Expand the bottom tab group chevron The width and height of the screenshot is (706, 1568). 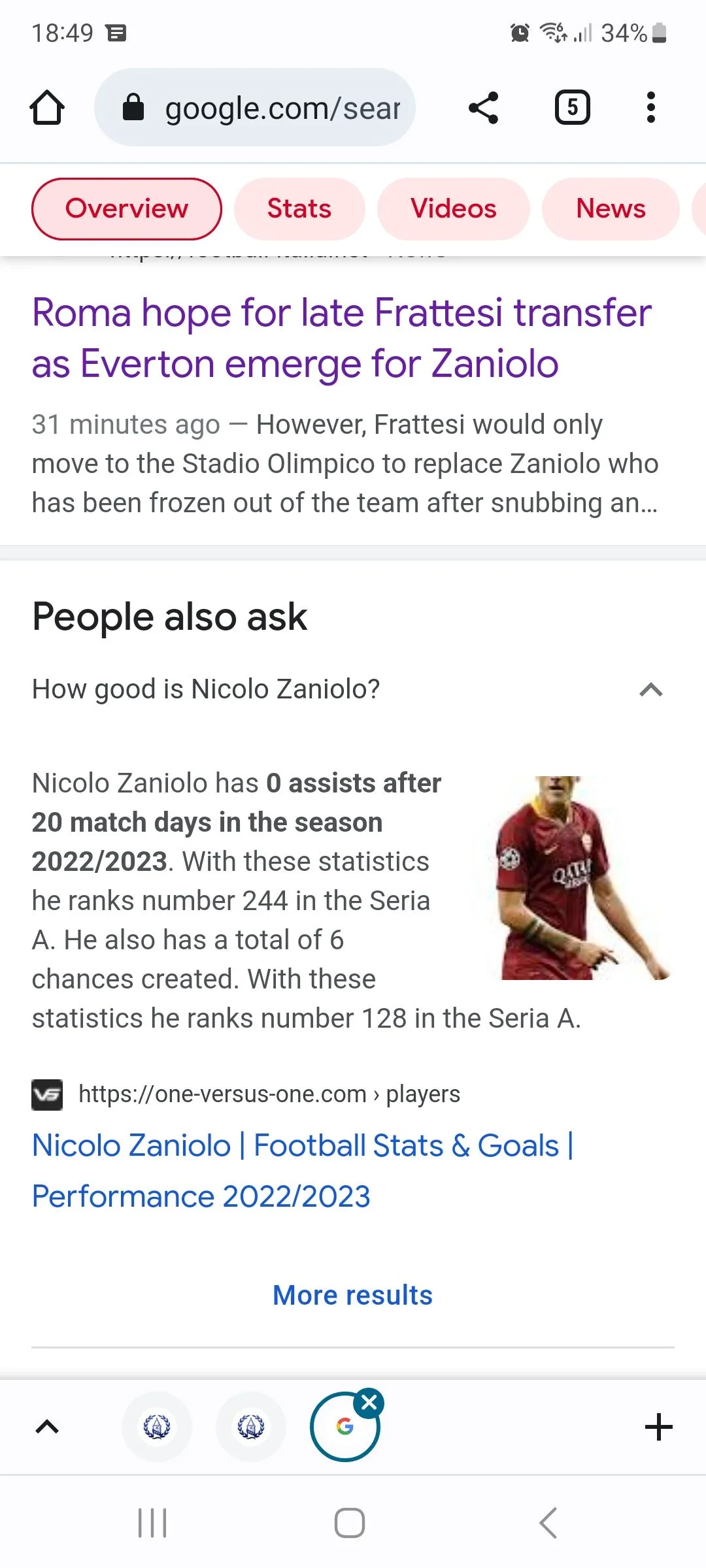(47, 1427)
